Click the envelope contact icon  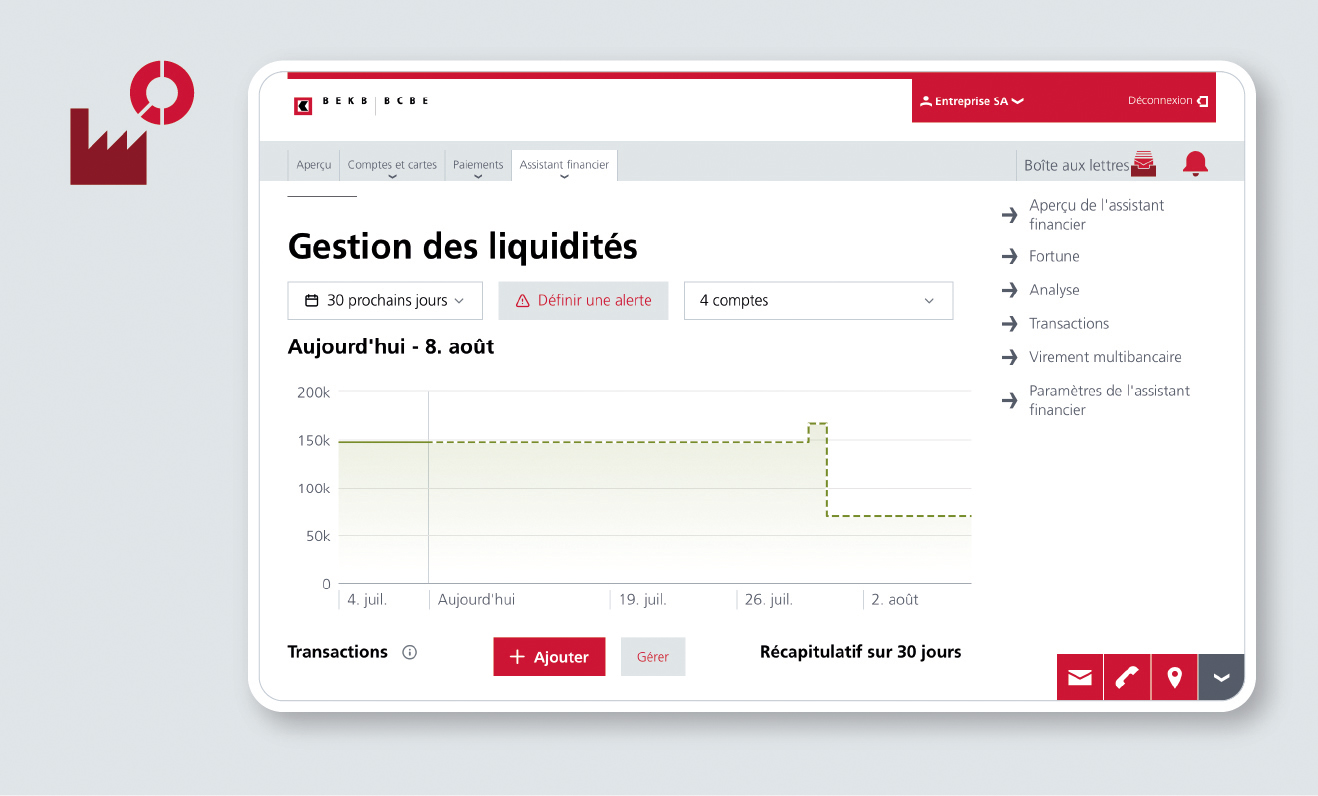(x=1080, y=678)
